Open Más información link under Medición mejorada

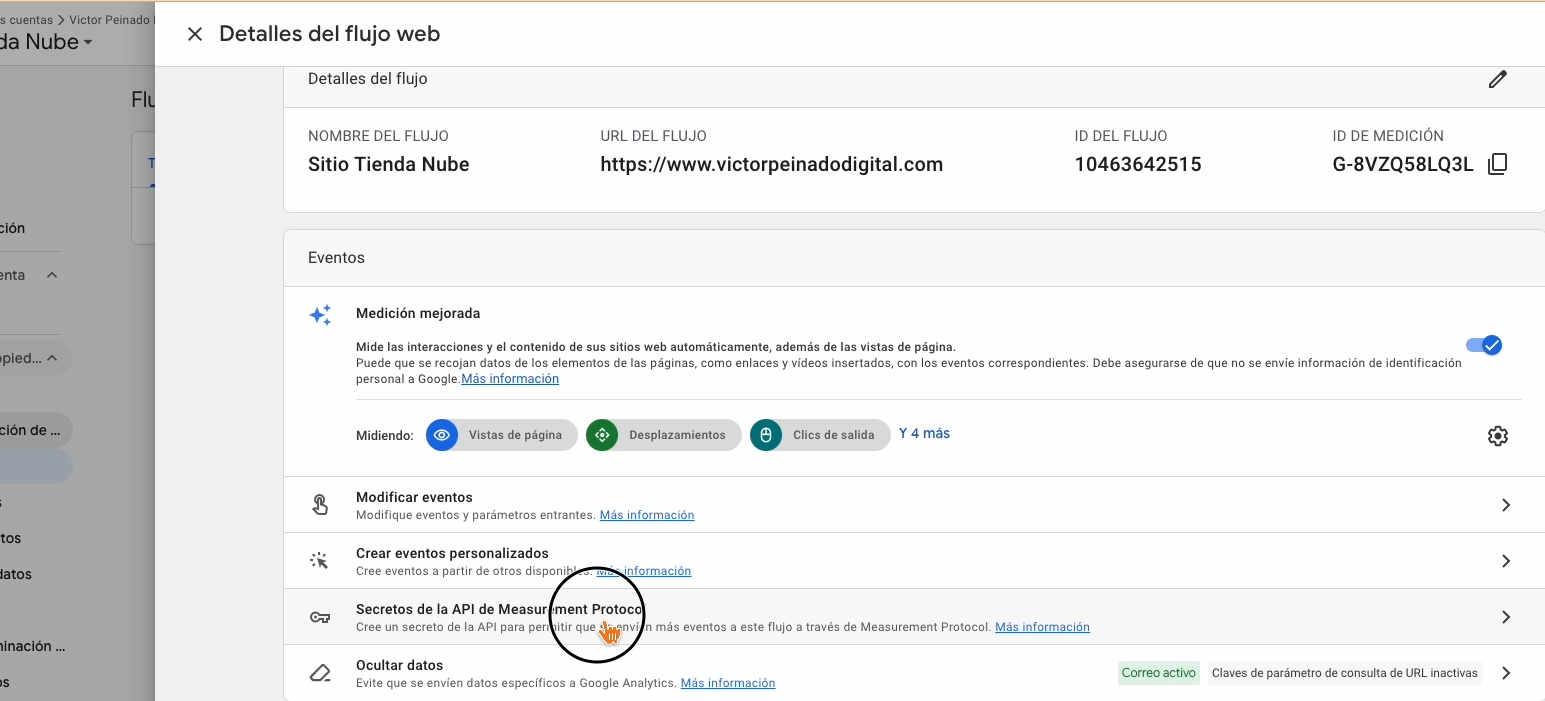point(510,379)
